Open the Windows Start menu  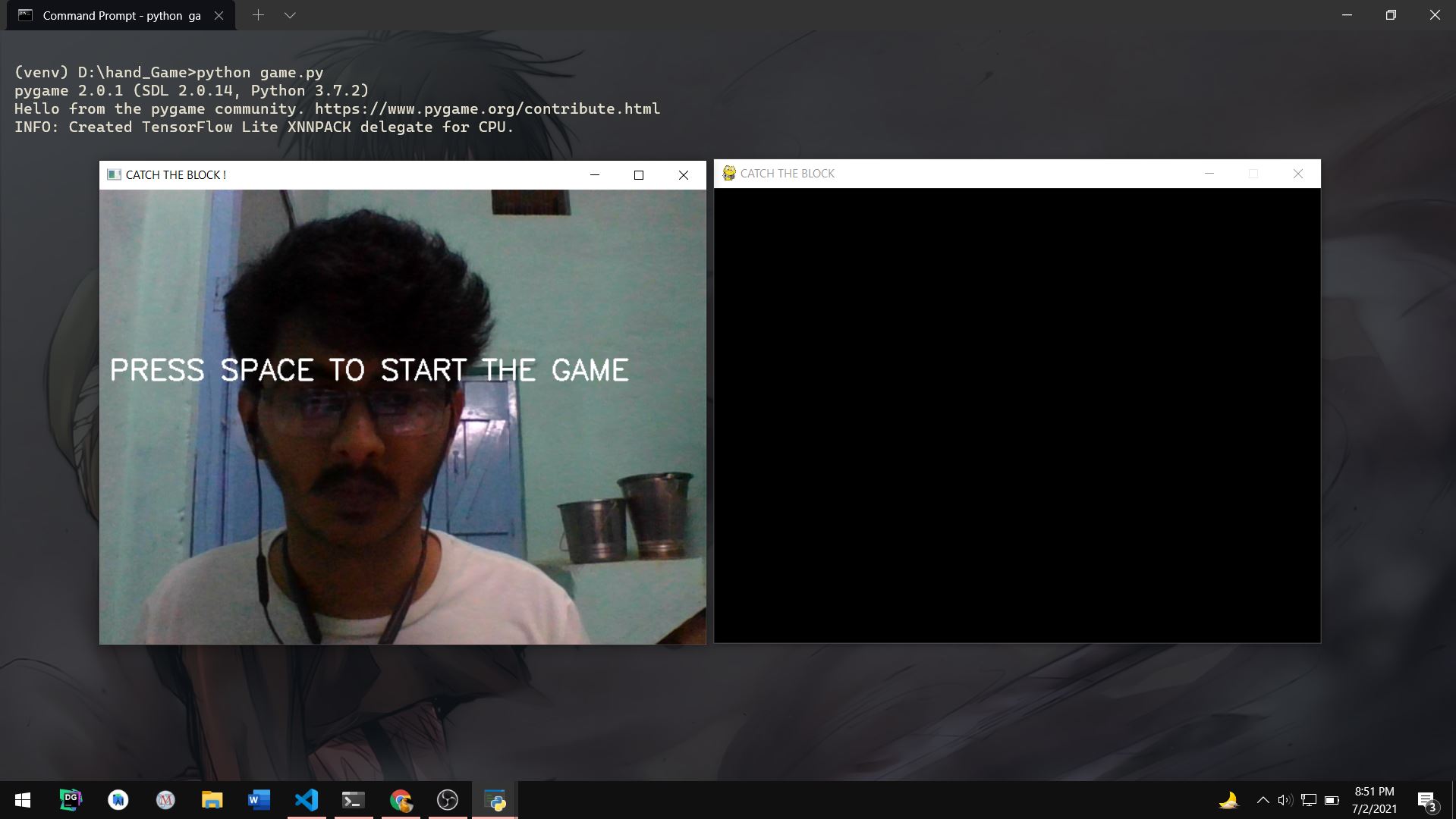23,800
